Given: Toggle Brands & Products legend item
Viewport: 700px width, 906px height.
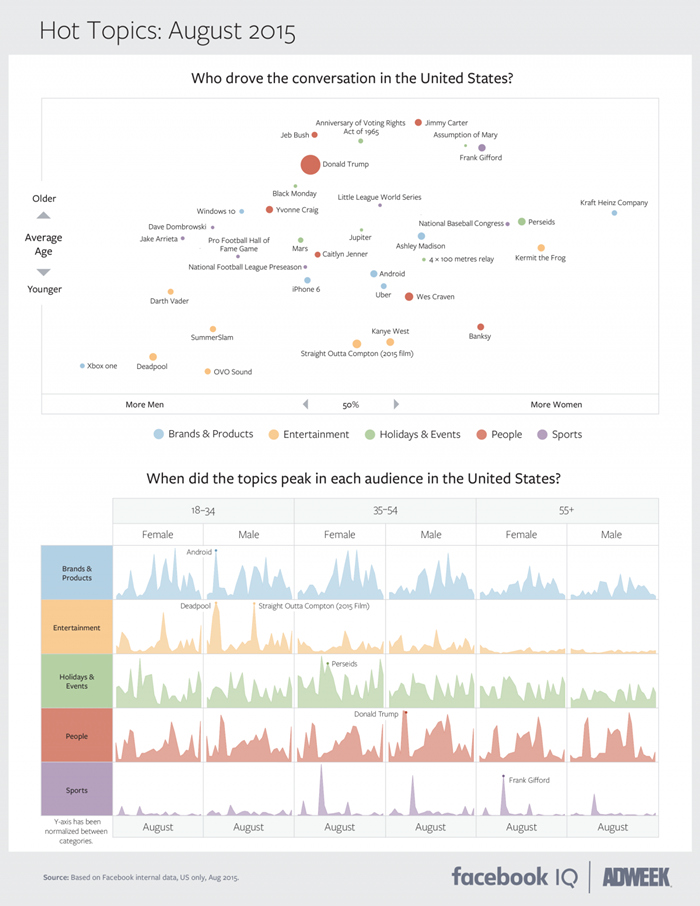Looking at the screenshot, I should click(203, 434).
